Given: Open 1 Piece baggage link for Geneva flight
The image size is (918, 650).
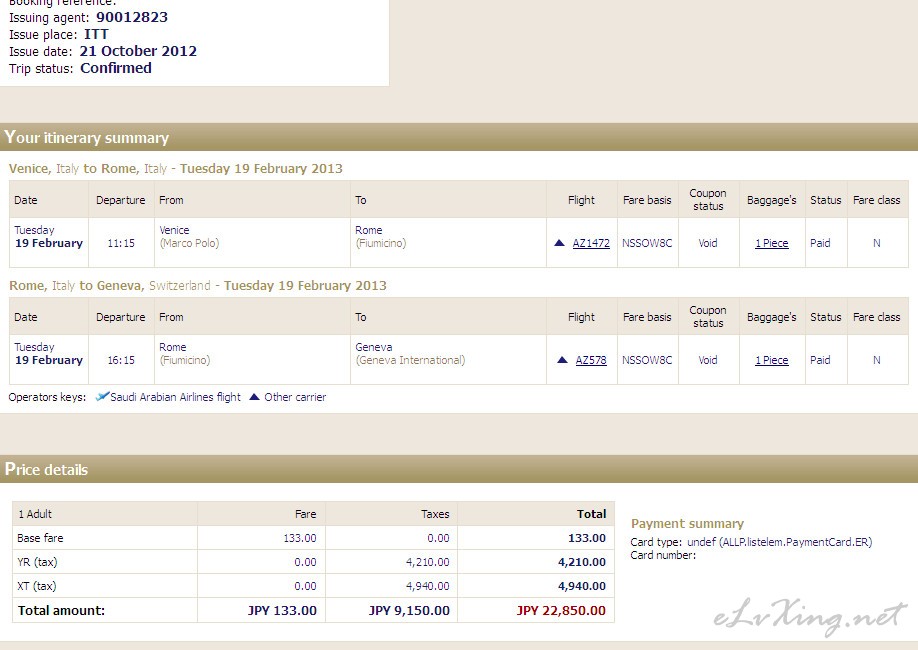Looking at the screenshot, I should click(772, 360).
